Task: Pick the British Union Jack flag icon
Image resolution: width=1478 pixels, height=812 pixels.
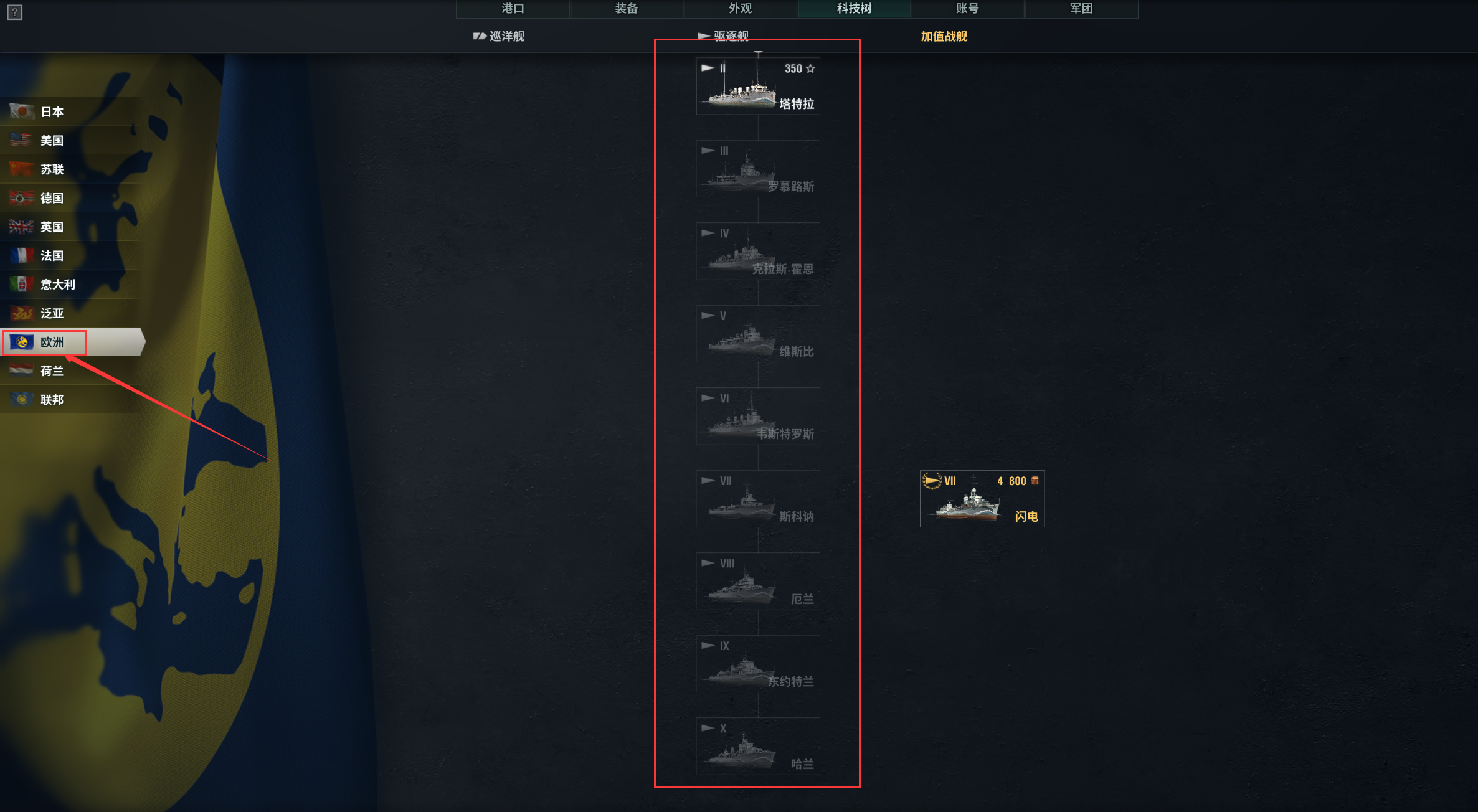Action: tap(22, 227)
